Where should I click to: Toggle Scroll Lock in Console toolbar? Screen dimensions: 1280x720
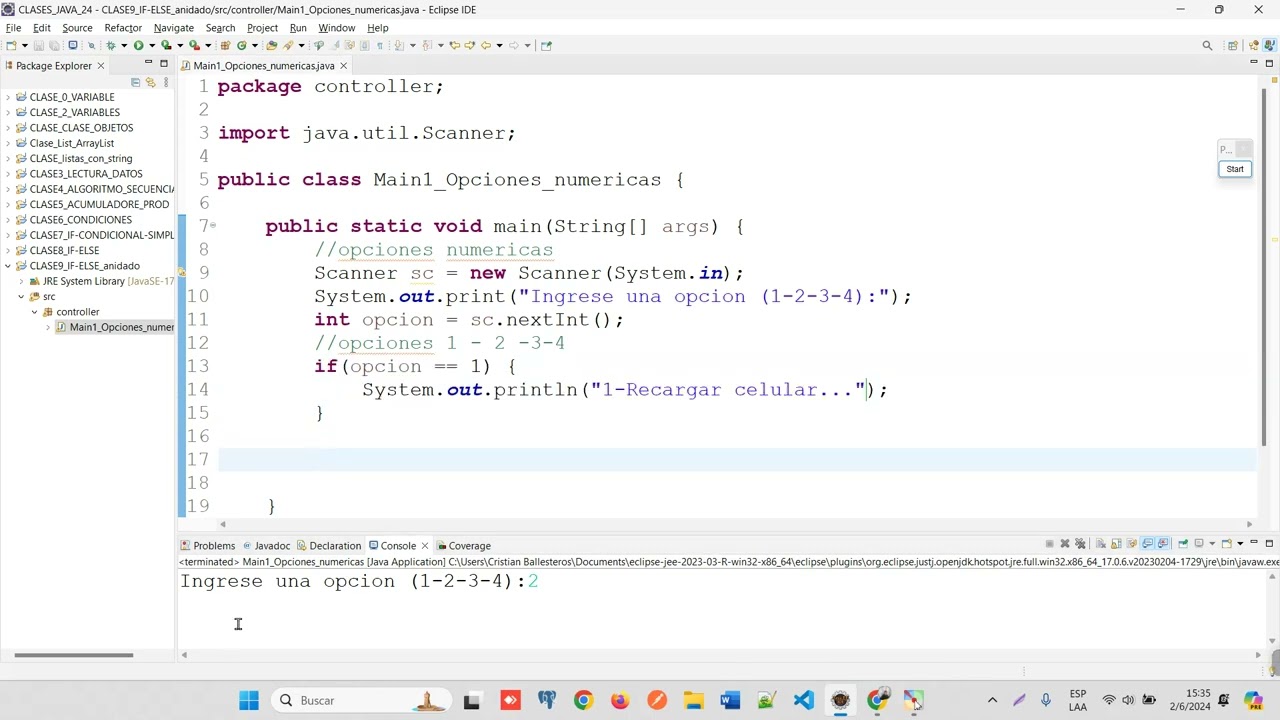[x=1116, y=544]
